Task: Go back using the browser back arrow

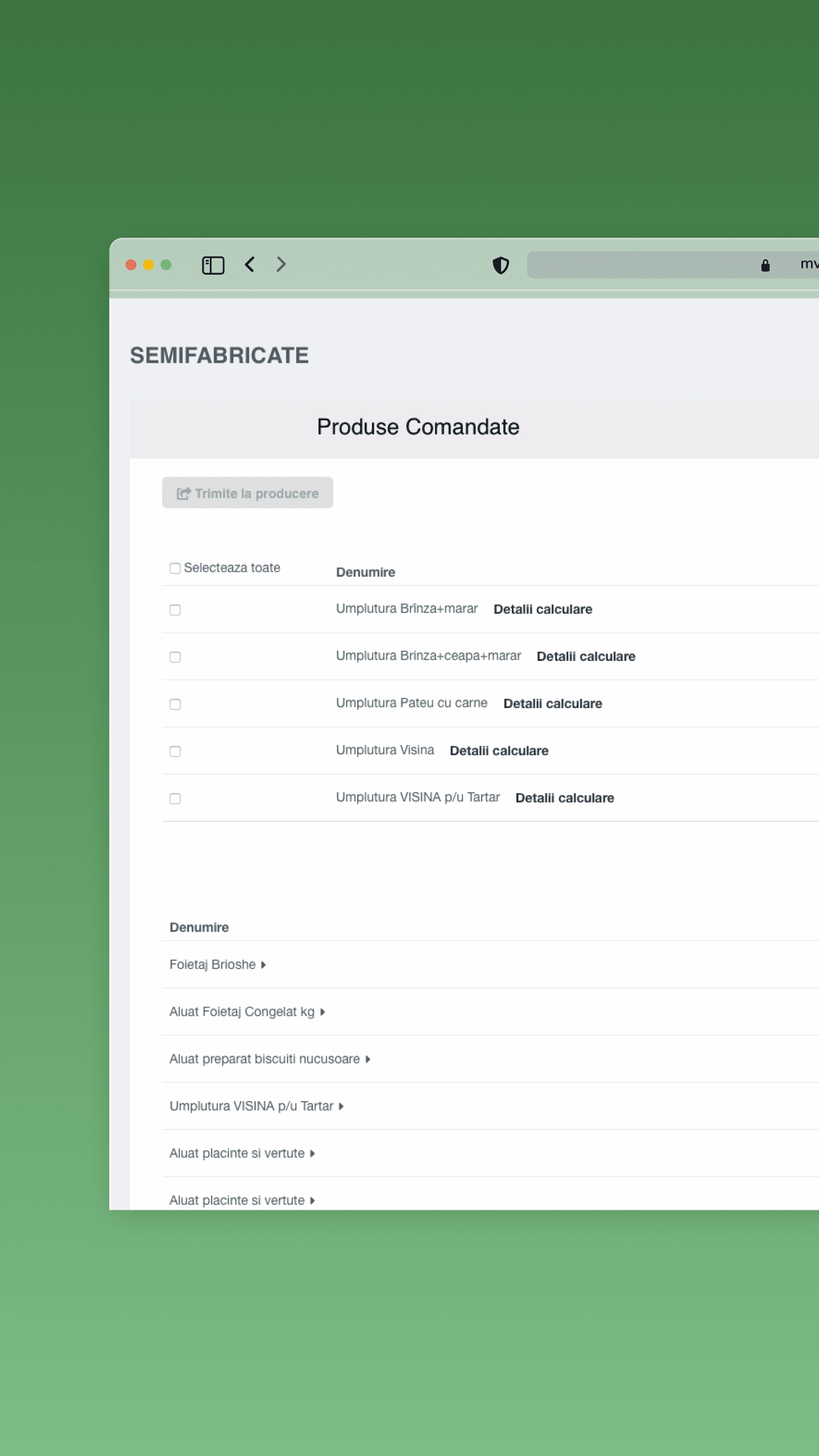Action: coord(250,264)
